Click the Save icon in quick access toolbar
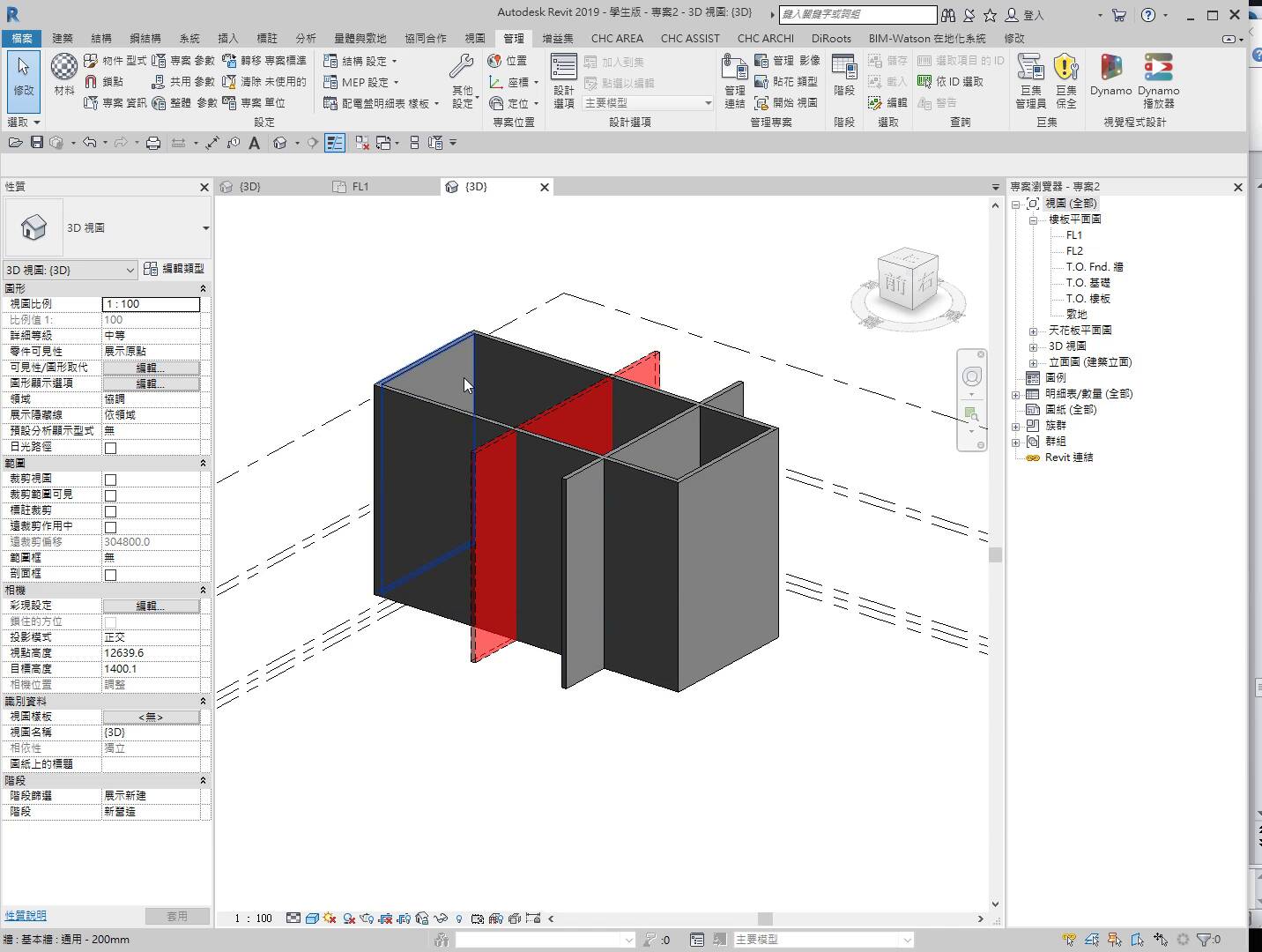Image resolution: width=1262 pixels, height=952 pixels. pyautogui.click(x=37, y=142)
